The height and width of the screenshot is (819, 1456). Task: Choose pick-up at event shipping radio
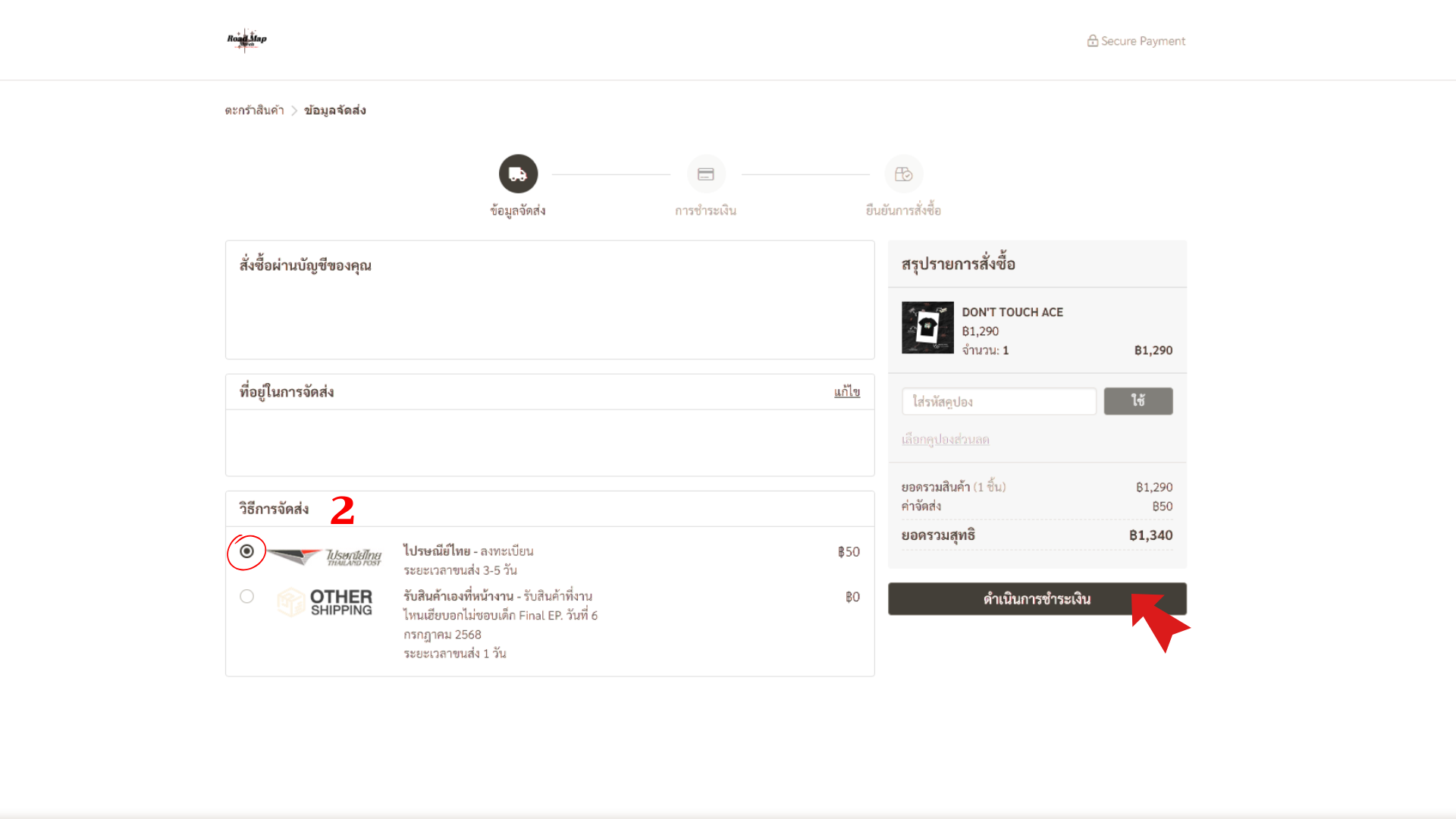[x=246, y=596]
